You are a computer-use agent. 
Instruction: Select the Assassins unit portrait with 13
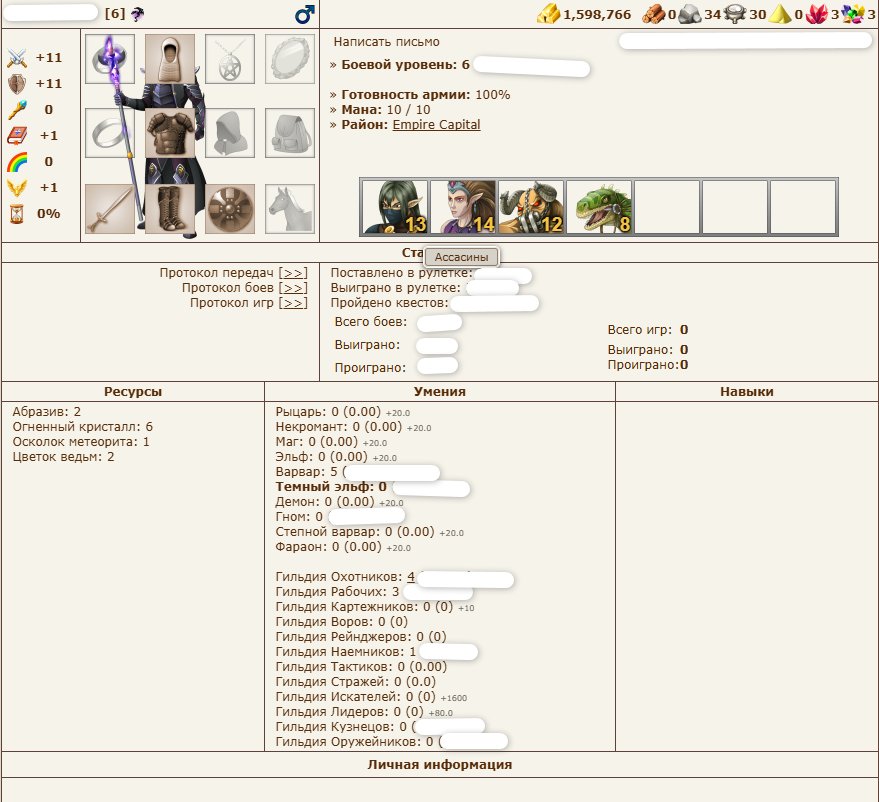[394, 207]
